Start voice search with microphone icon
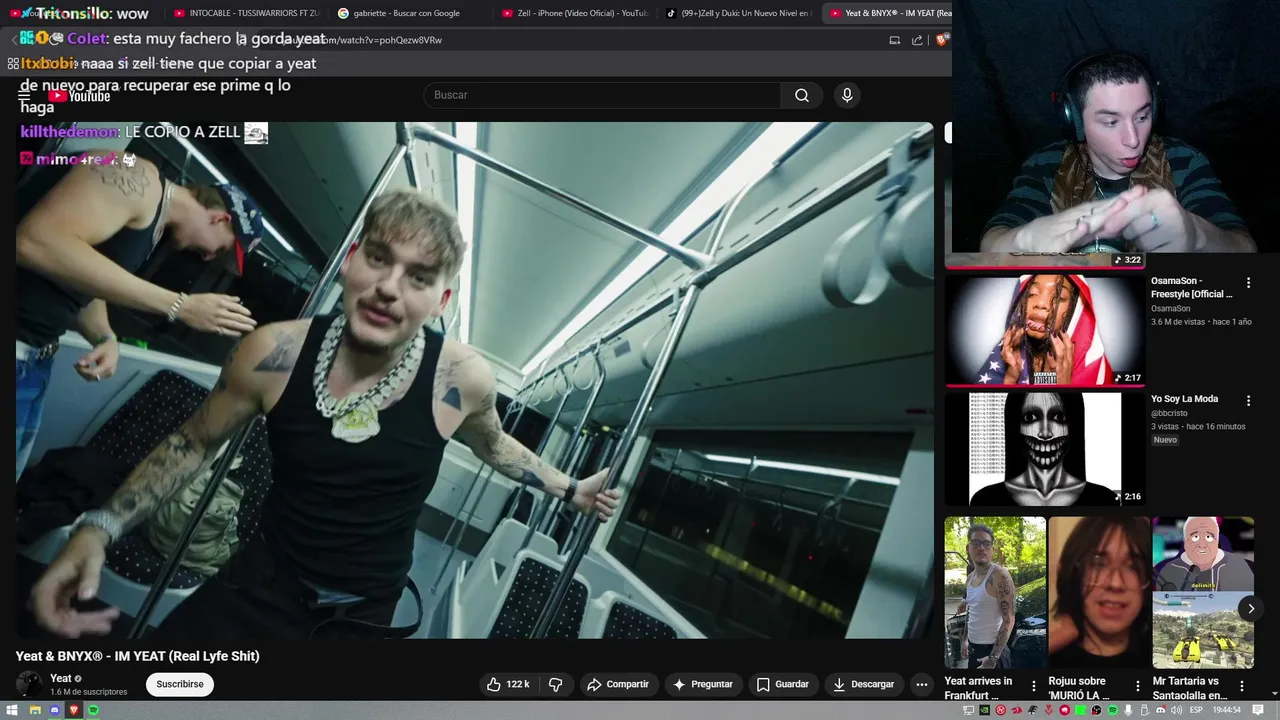Image resolution: width=1280 pixels, height=720 pixels. point(847,95)
